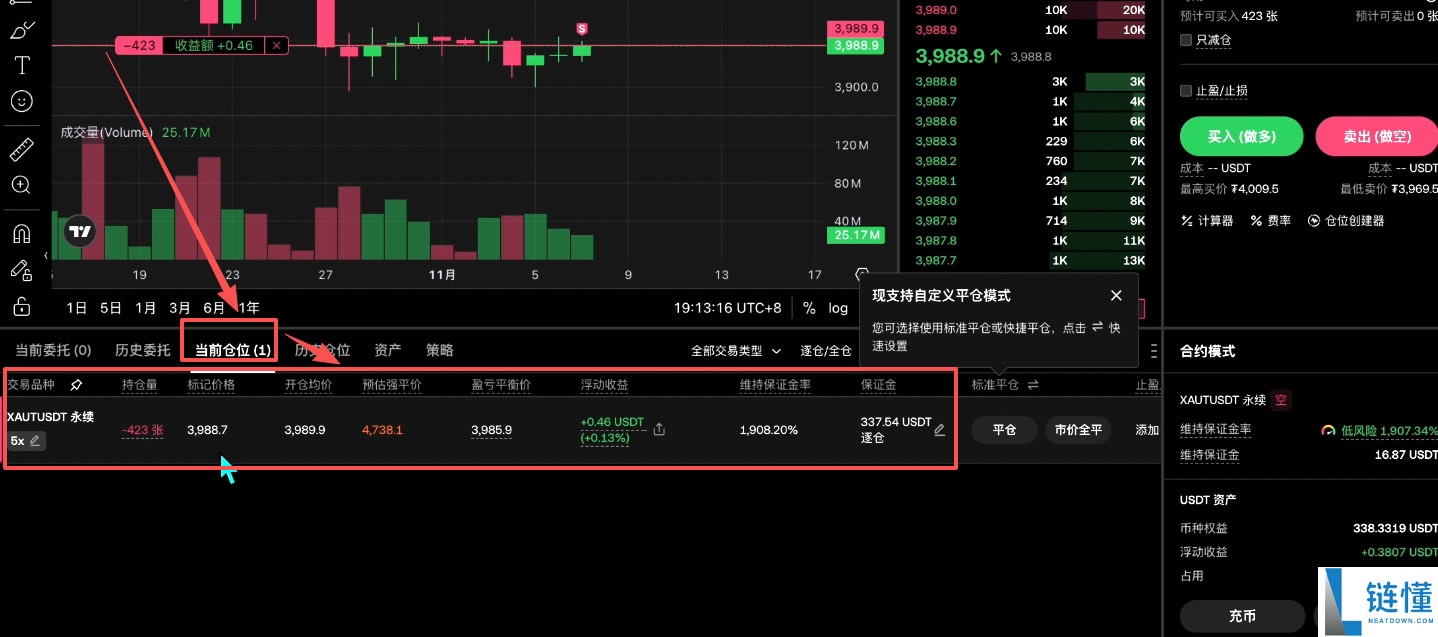Viewport: 1438px width, 637px height.
Task: Toggle the 标准平仓 switch arrows
Action: [x=1032, y=383]
